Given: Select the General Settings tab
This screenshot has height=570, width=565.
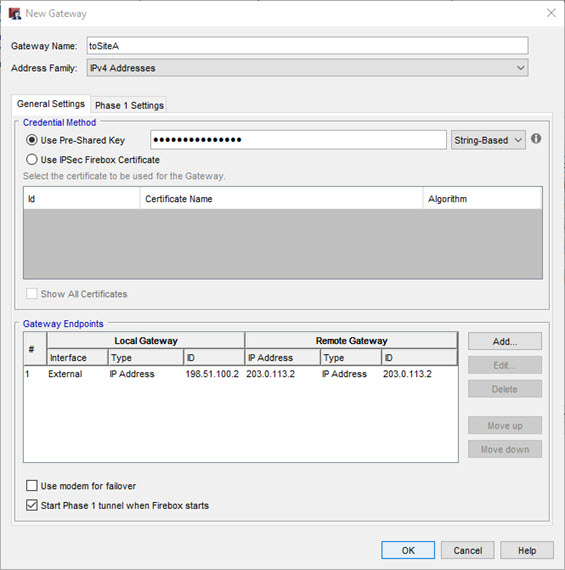Looking at the screenshot, I should pos(51,104).
